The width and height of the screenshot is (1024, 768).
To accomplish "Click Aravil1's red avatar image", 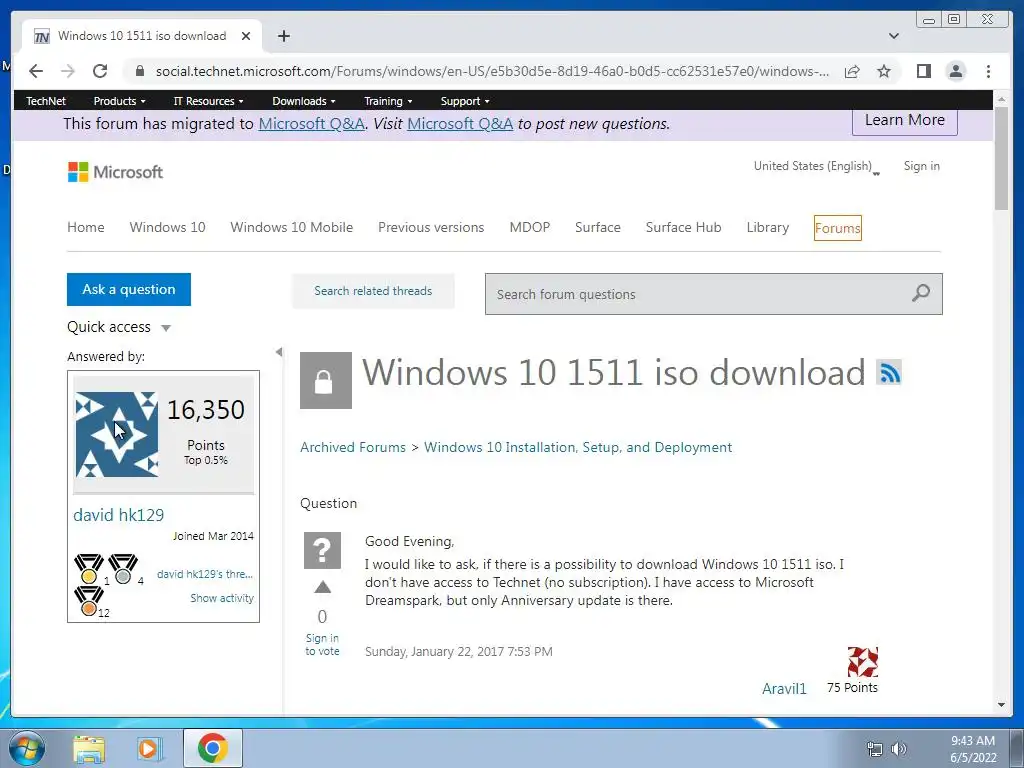I will tap(863, 662).
